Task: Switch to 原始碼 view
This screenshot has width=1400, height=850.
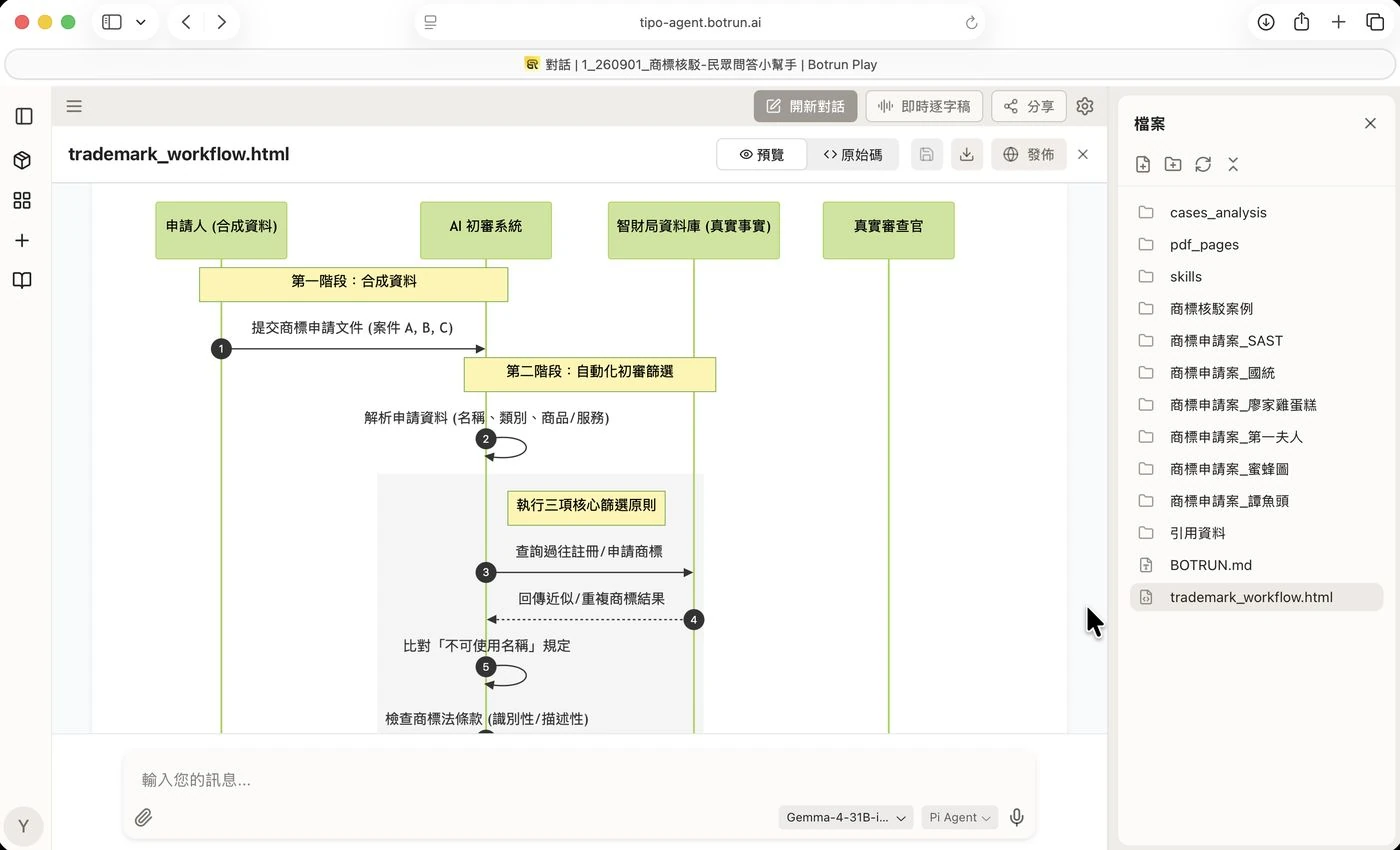Action: [853, 154]
